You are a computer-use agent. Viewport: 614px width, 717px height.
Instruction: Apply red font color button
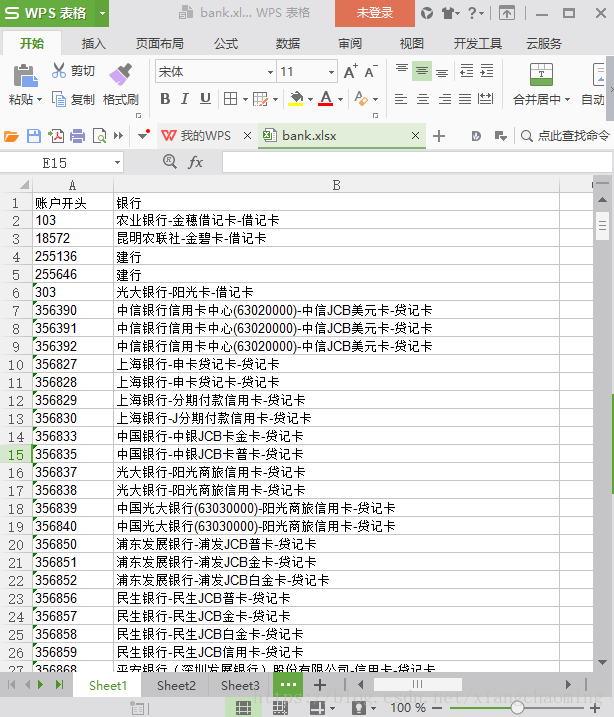(x=326, y=99)
